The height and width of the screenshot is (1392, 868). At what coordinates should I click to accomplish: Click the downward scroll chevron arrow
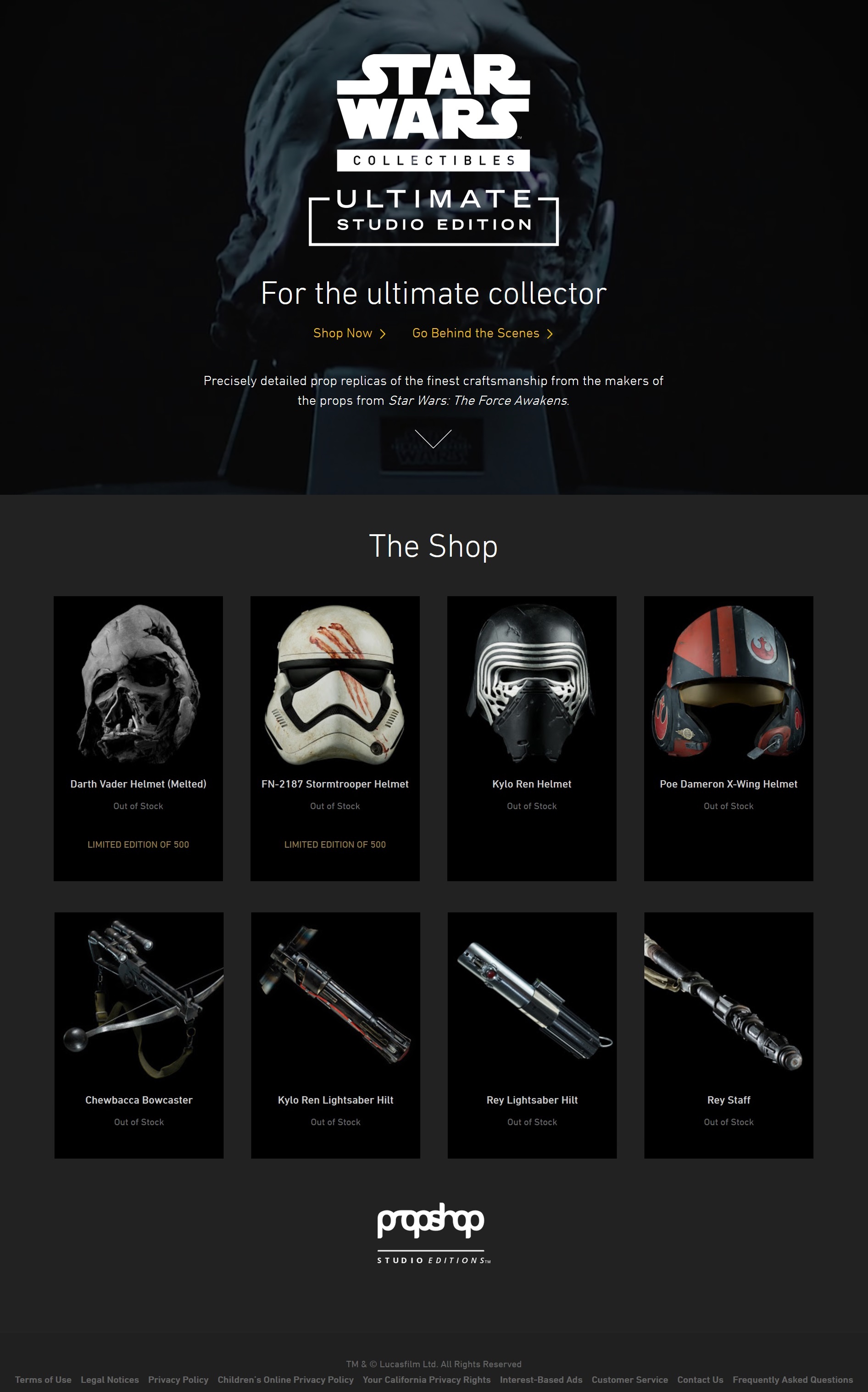point(434,438)
